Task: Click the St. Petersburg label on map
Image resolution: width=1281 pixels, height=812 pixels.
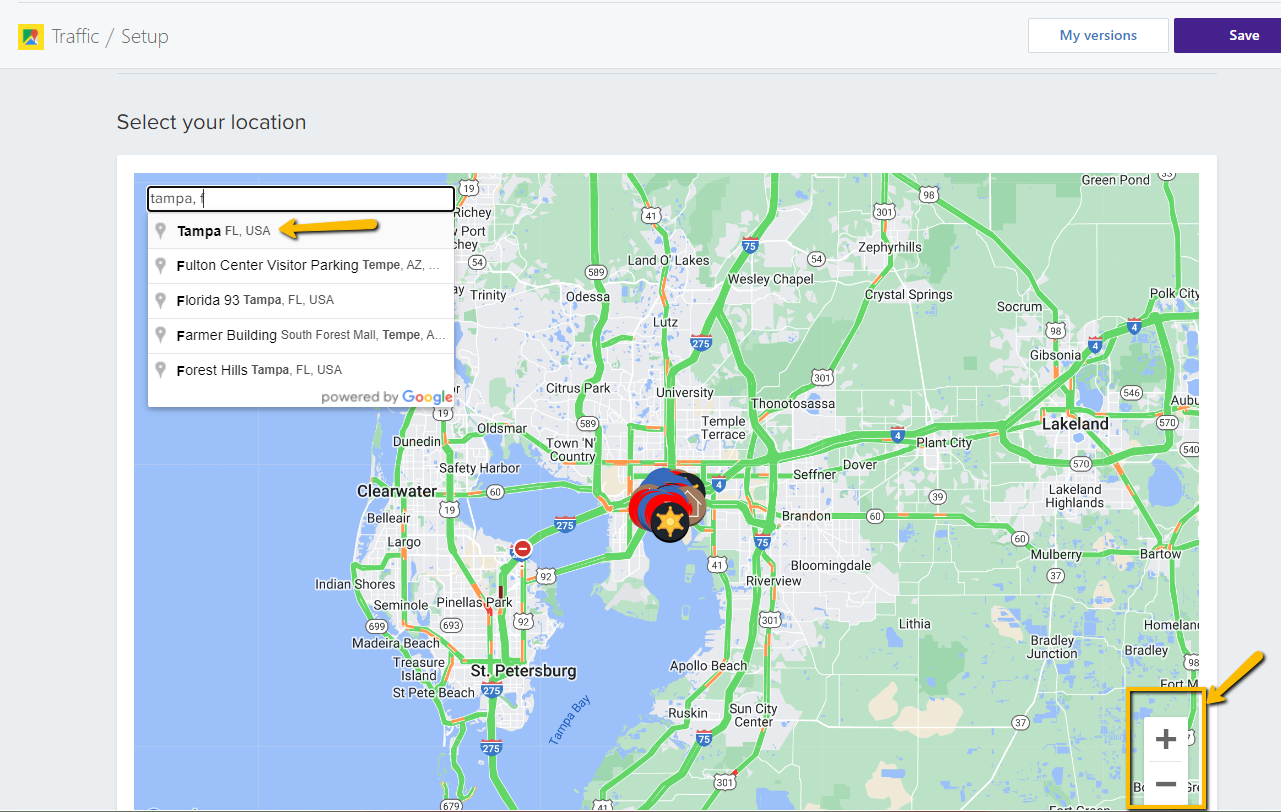Action: click(523, 670)
